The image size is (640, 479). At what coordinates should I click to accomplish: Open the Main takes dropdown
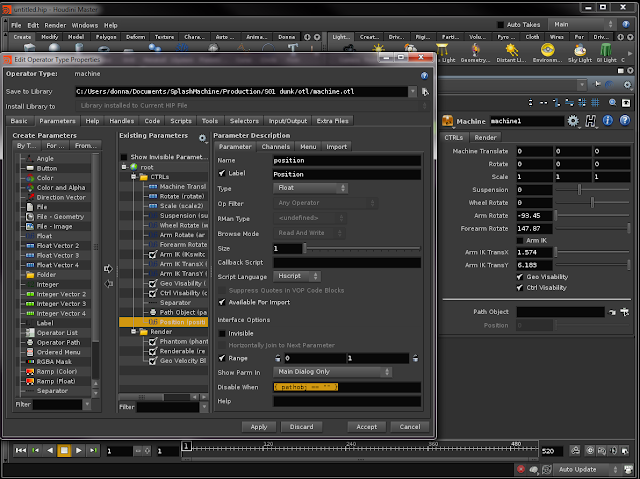(x=582, y=24)
